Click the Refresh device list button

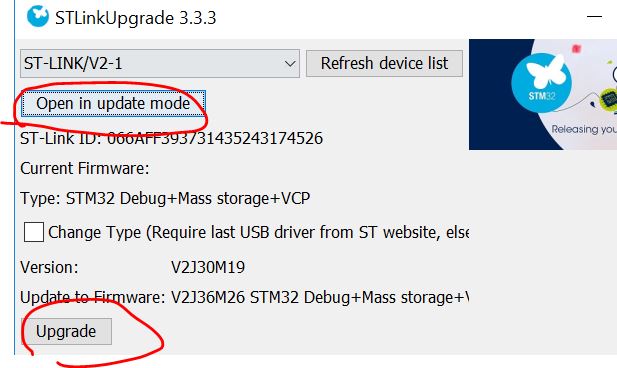pyautogui.click(x=384, y=63)
